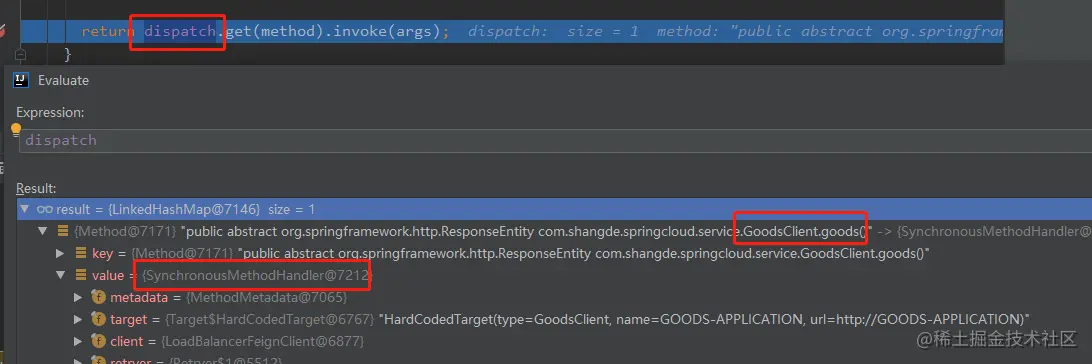1092x364 pixels.
Task: Expand the client LoadBalancerFeignClient node
Action: click(x=78, y=342)
